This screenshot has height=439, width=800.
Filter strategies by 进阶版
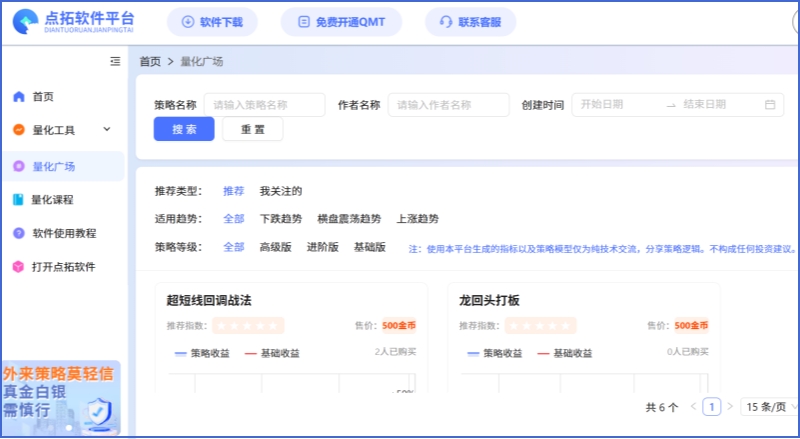322,247
